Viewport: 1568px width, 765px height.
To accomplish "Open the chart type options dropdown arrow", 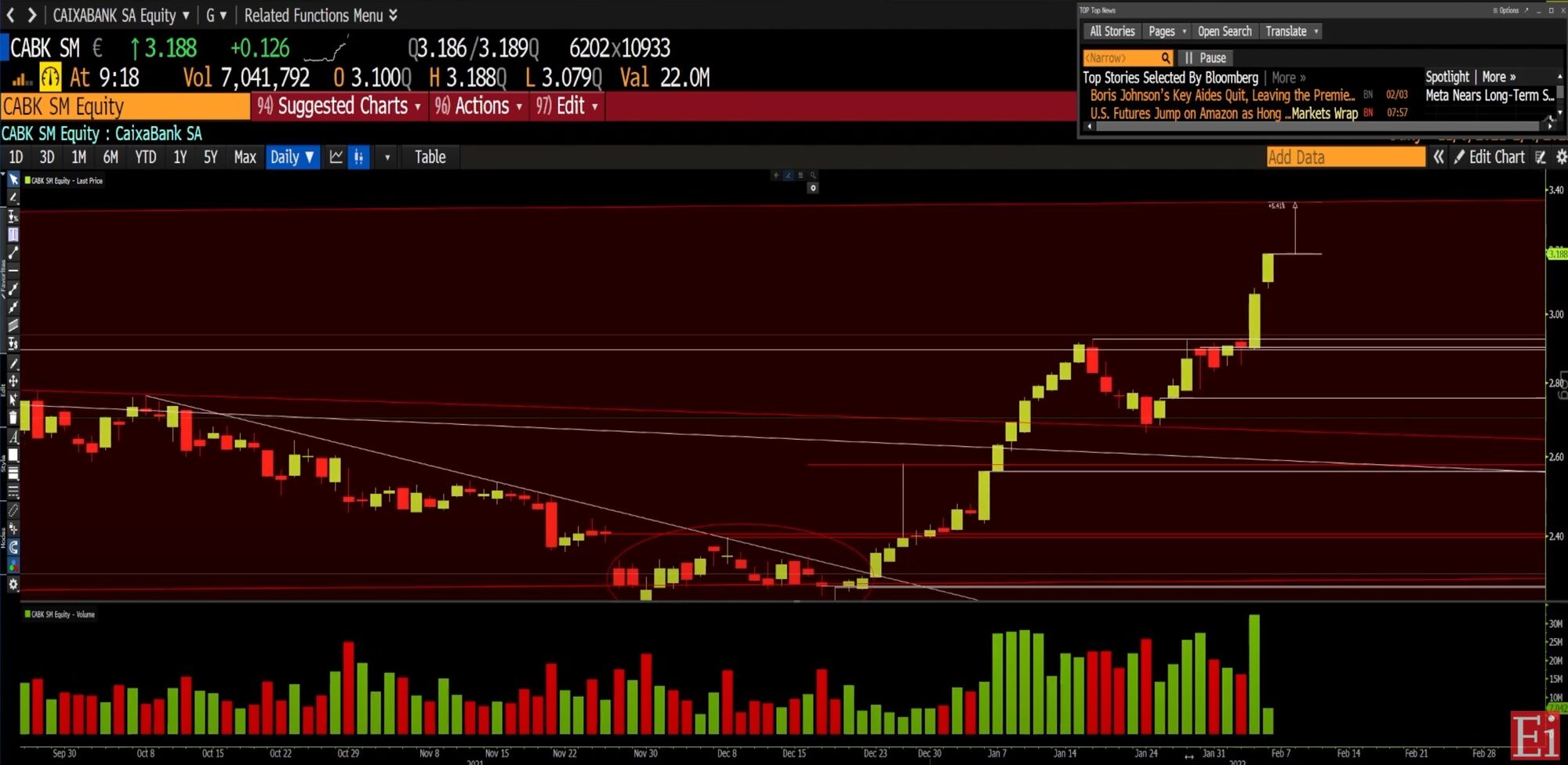I will (x=387, y=157).
